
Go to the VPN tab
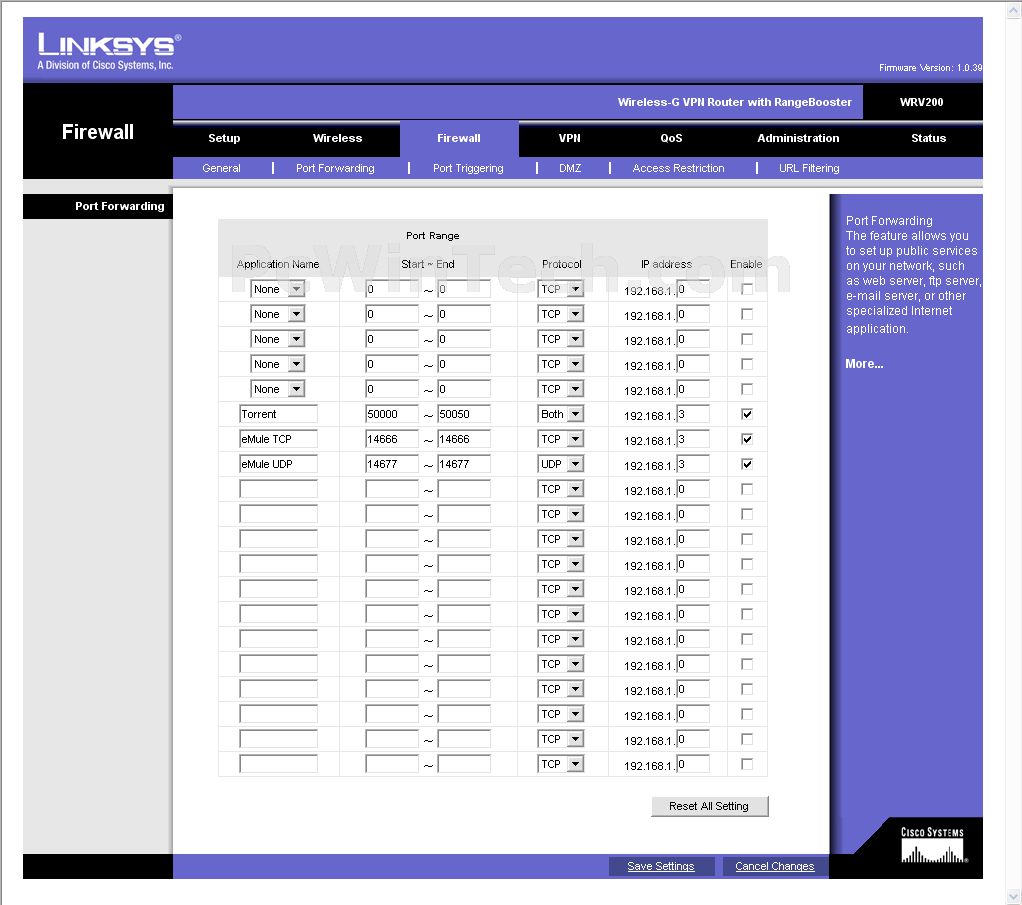click(x=570, y=138)
